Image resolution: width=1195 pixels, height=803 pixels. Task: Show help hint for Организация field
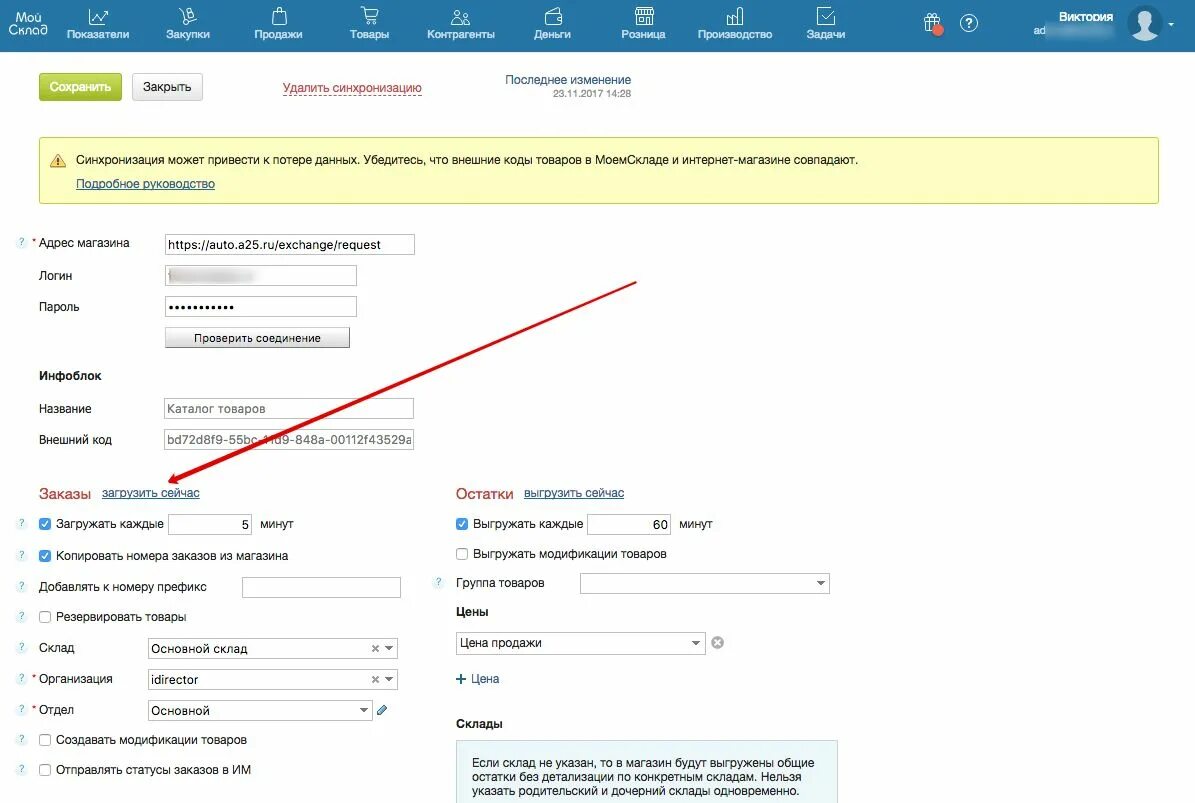(x=21, y=679)
